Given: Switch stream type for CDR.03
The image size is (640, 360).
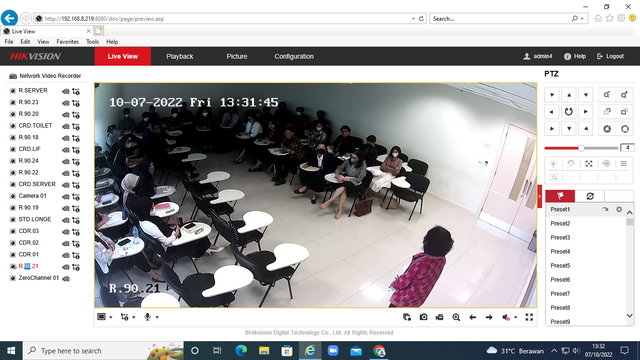Looking at the screenshot, I should (76, 232).
